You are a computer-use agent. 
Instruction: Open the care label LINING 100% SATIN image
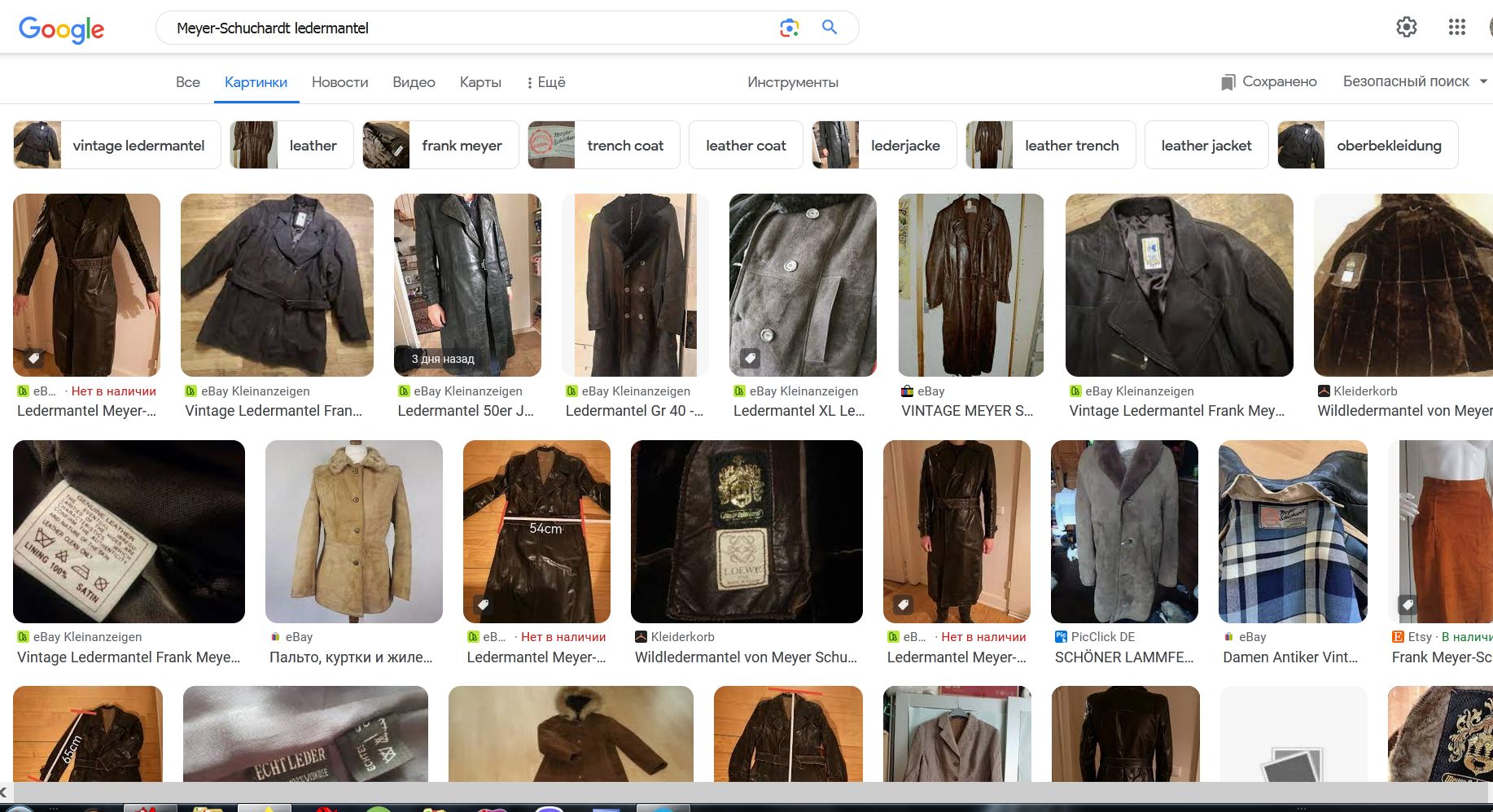pos(129,531)
